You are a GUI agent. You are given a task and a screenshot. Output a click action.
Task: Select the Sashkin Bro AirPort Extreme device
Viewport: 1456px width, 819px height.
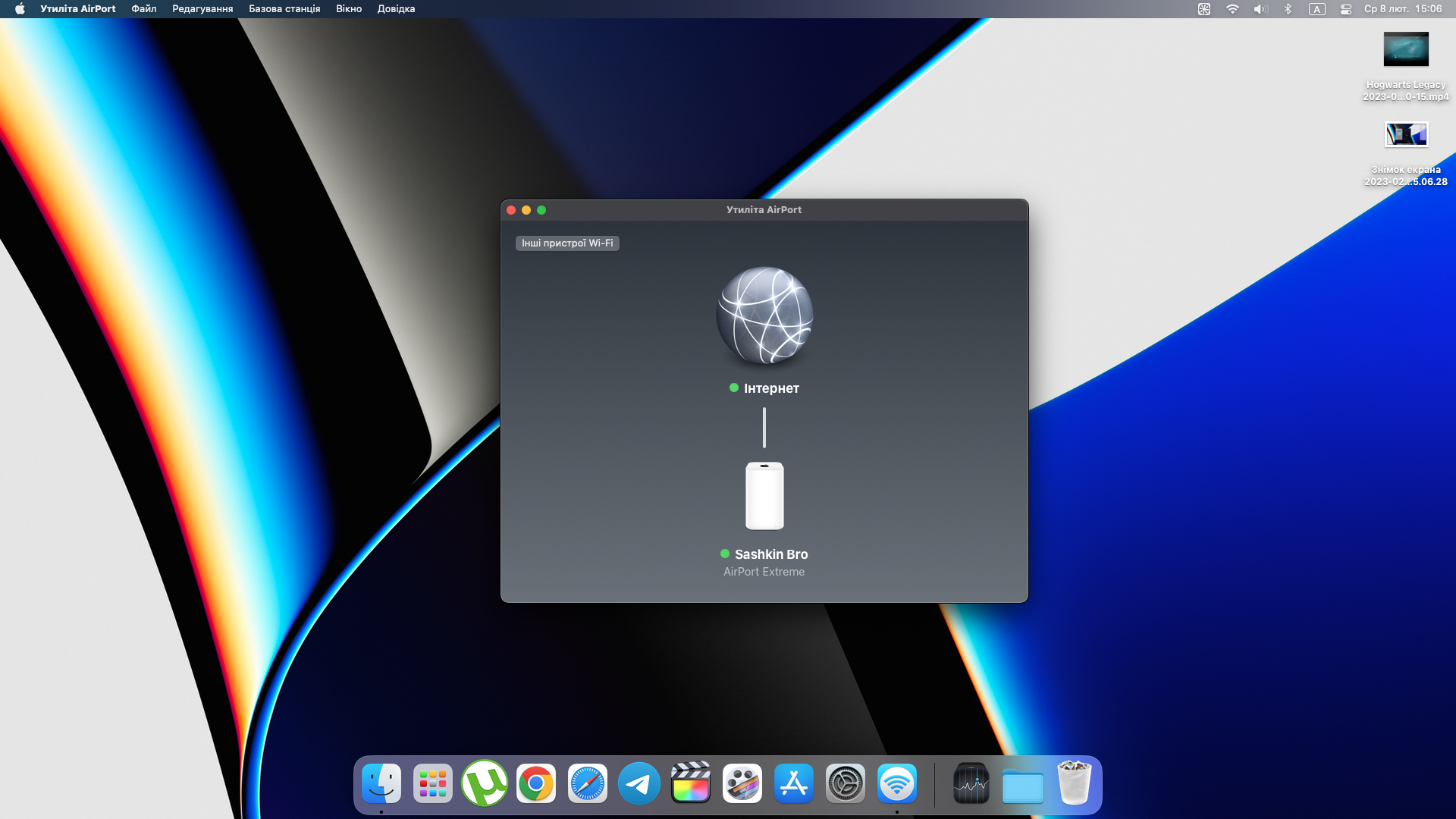[x=764, y=497]
